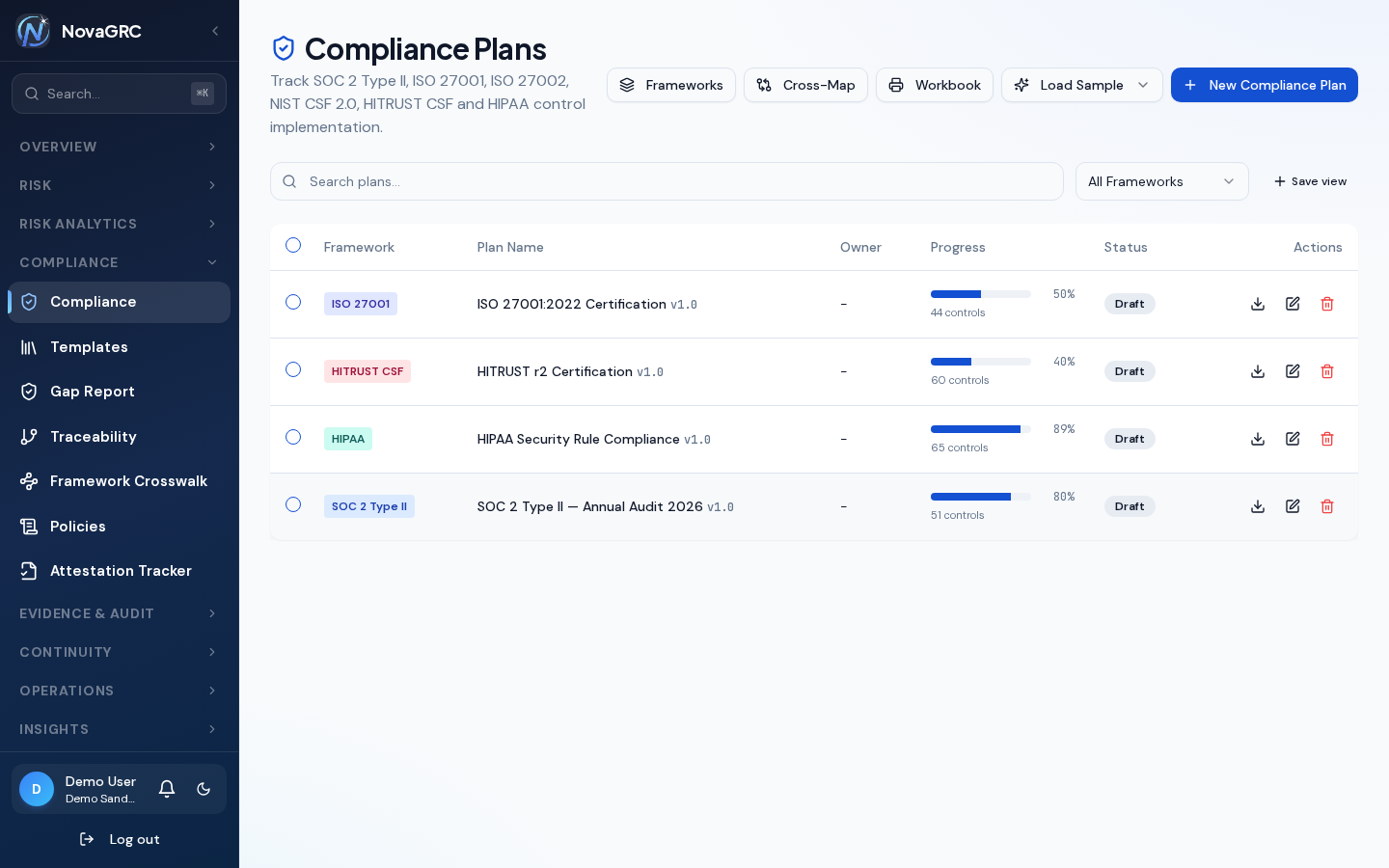Click the SOC 2 Type II framework badge
This screenshot has height=868, width=1389.
click(x=369, y=506)
